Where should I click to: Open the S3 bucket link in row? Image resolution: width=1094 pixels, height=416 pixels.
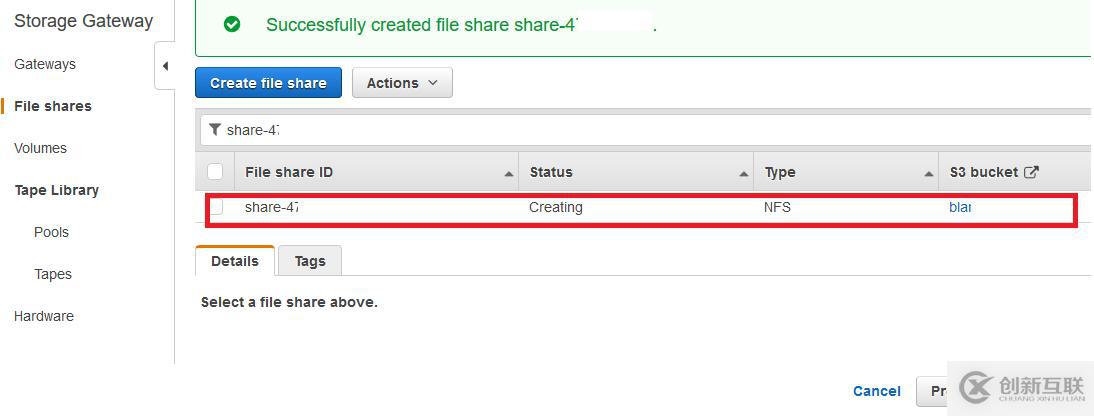coord(960,208)
